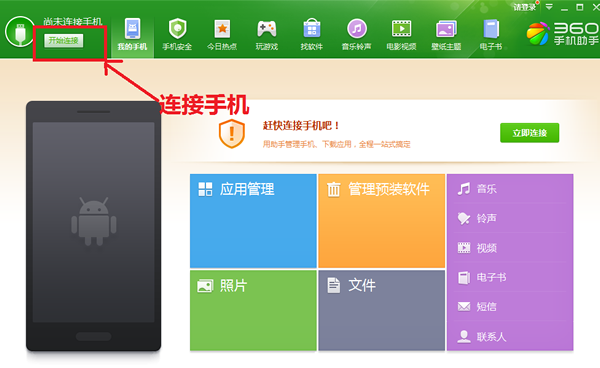Go to the 音乐铃声 tab
The image size is (600, 368).
point(356,35)
